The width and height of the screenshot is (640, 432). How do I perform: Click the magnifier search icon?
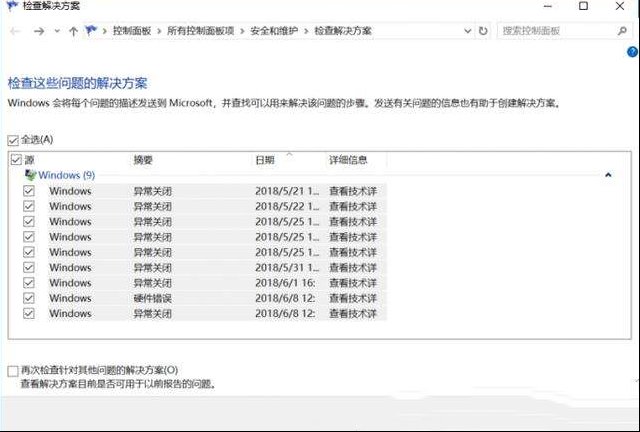click(622, 31)
